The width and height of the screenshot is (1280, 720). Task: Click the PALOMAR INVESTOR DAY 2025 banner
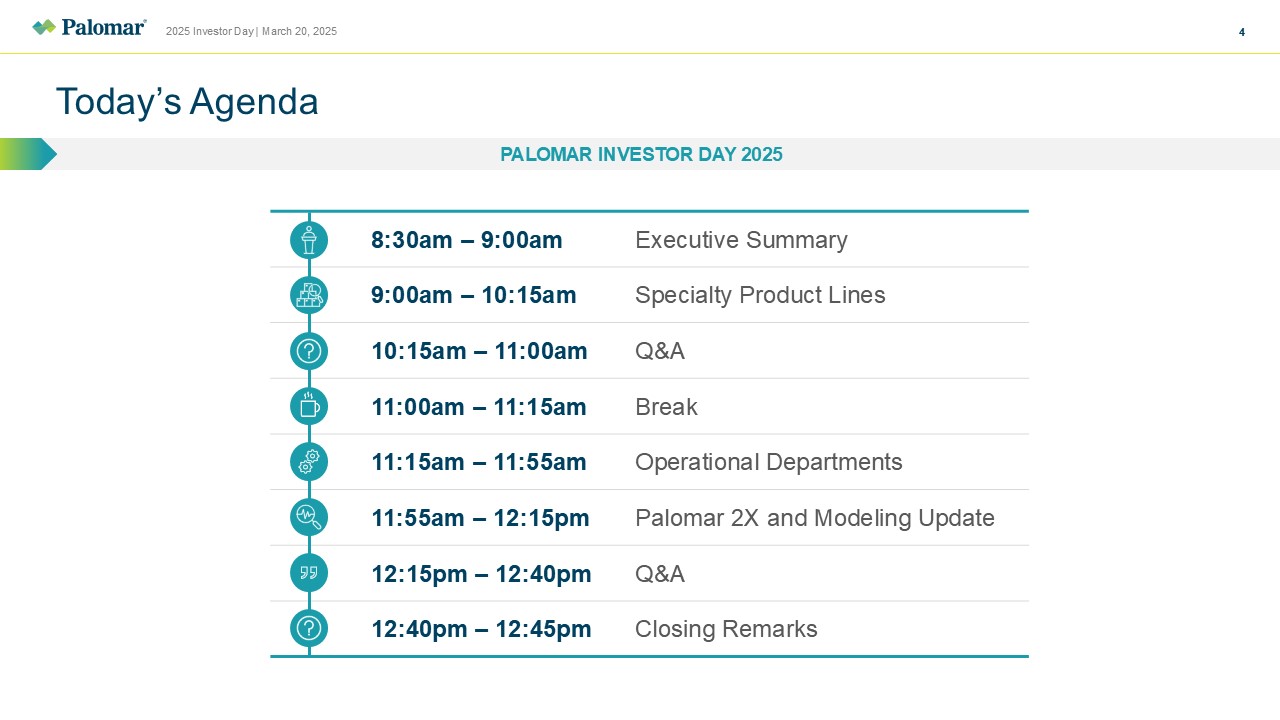(641, 154)
